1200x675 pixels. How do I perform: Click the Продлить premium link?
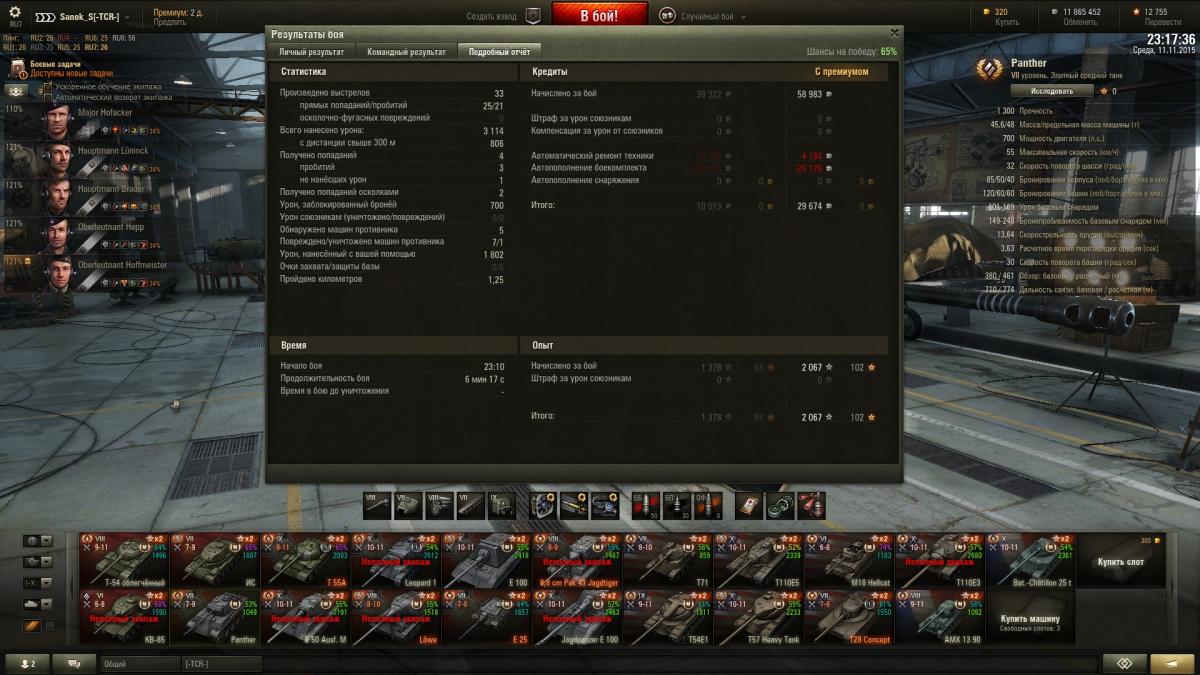click(x=169, y=22)
